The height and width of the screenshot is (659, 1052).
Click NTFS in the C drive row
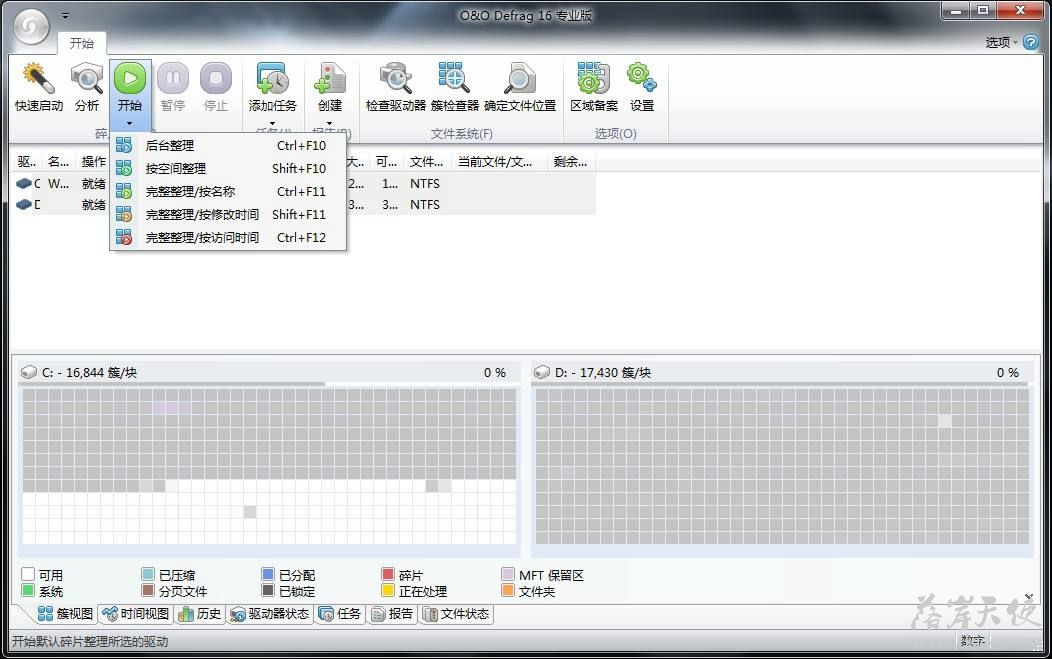(425, 184)
